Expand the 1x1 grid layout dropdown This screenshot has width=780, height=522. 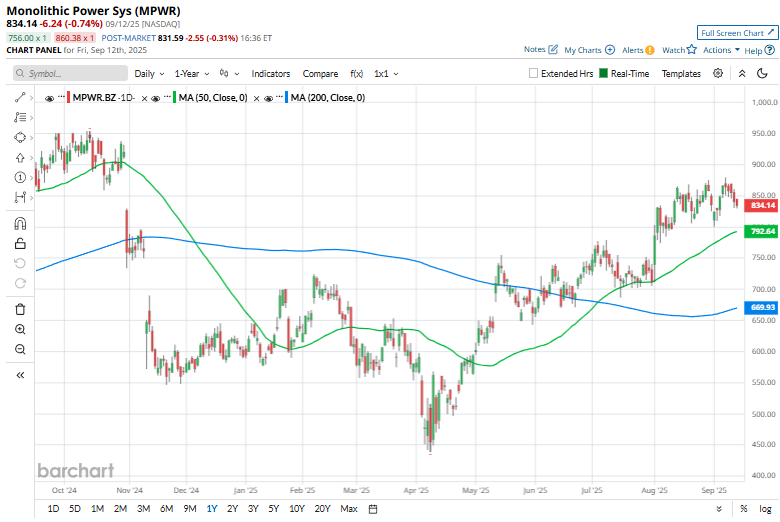pos(386,74)
